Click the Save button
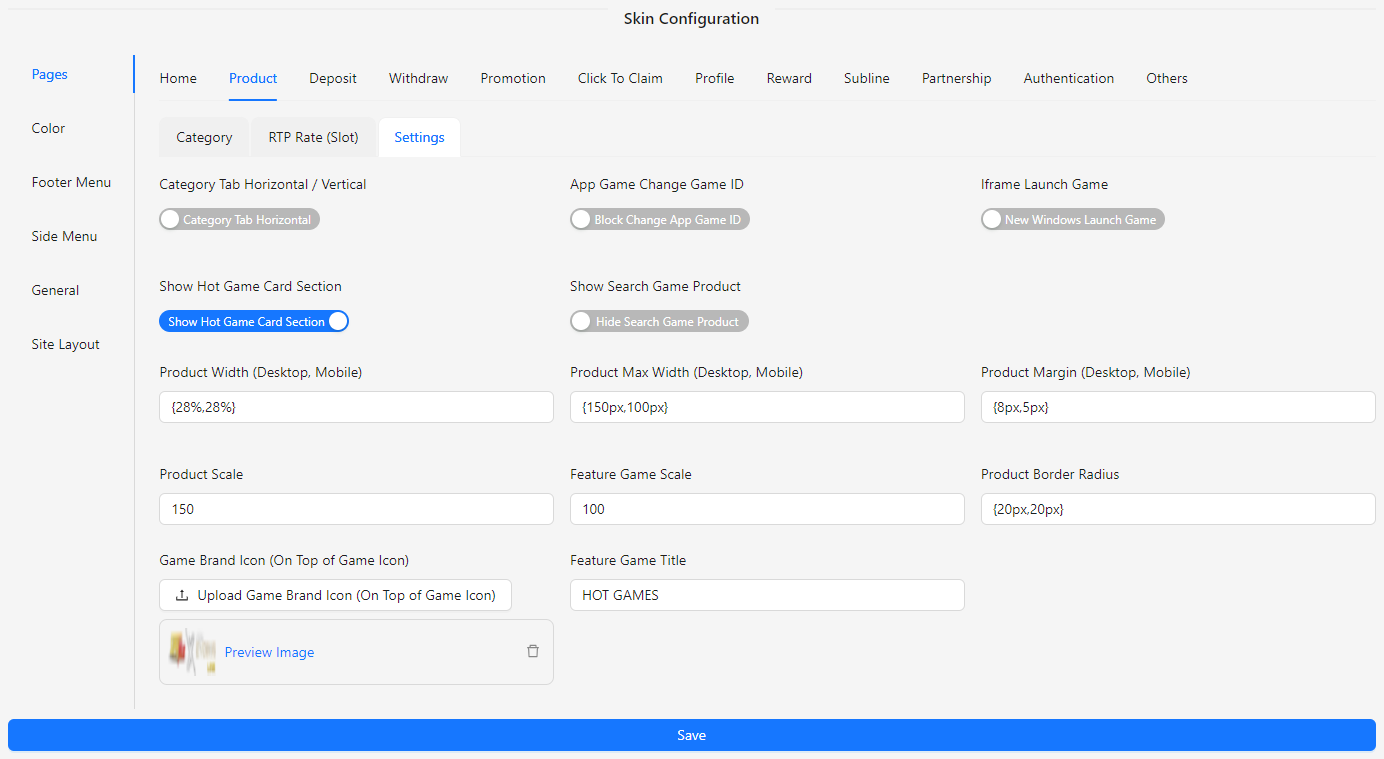Image resolution: width=1384 pixels, height=759 pixels. click(x=691, y=734)
